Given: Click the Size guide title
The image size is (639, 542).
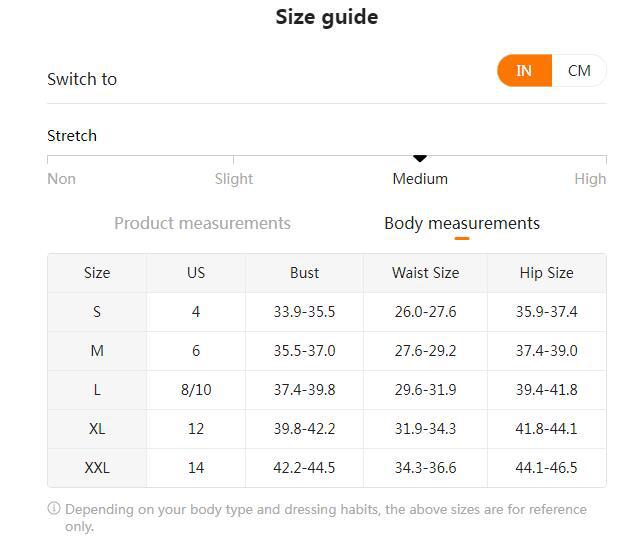Looking at the screenshot, I should pos(326,17).
